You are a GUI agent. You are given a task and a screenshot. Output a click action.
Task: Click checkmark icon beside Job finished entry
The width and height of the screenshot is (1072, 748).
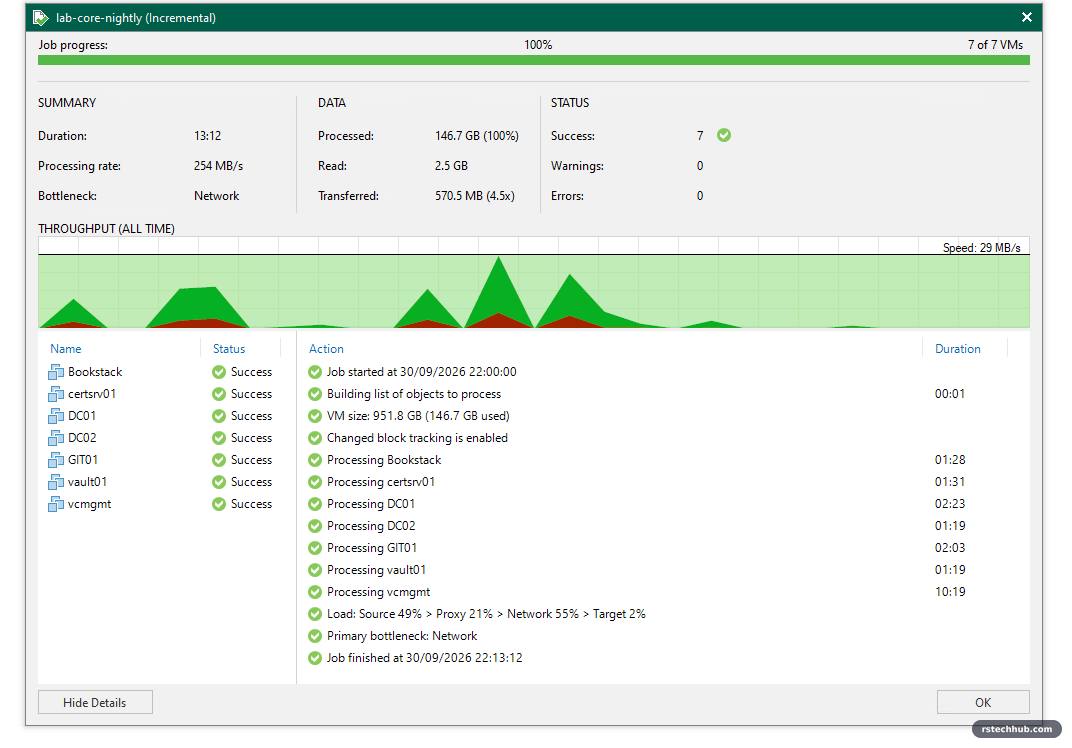point(314,658)
